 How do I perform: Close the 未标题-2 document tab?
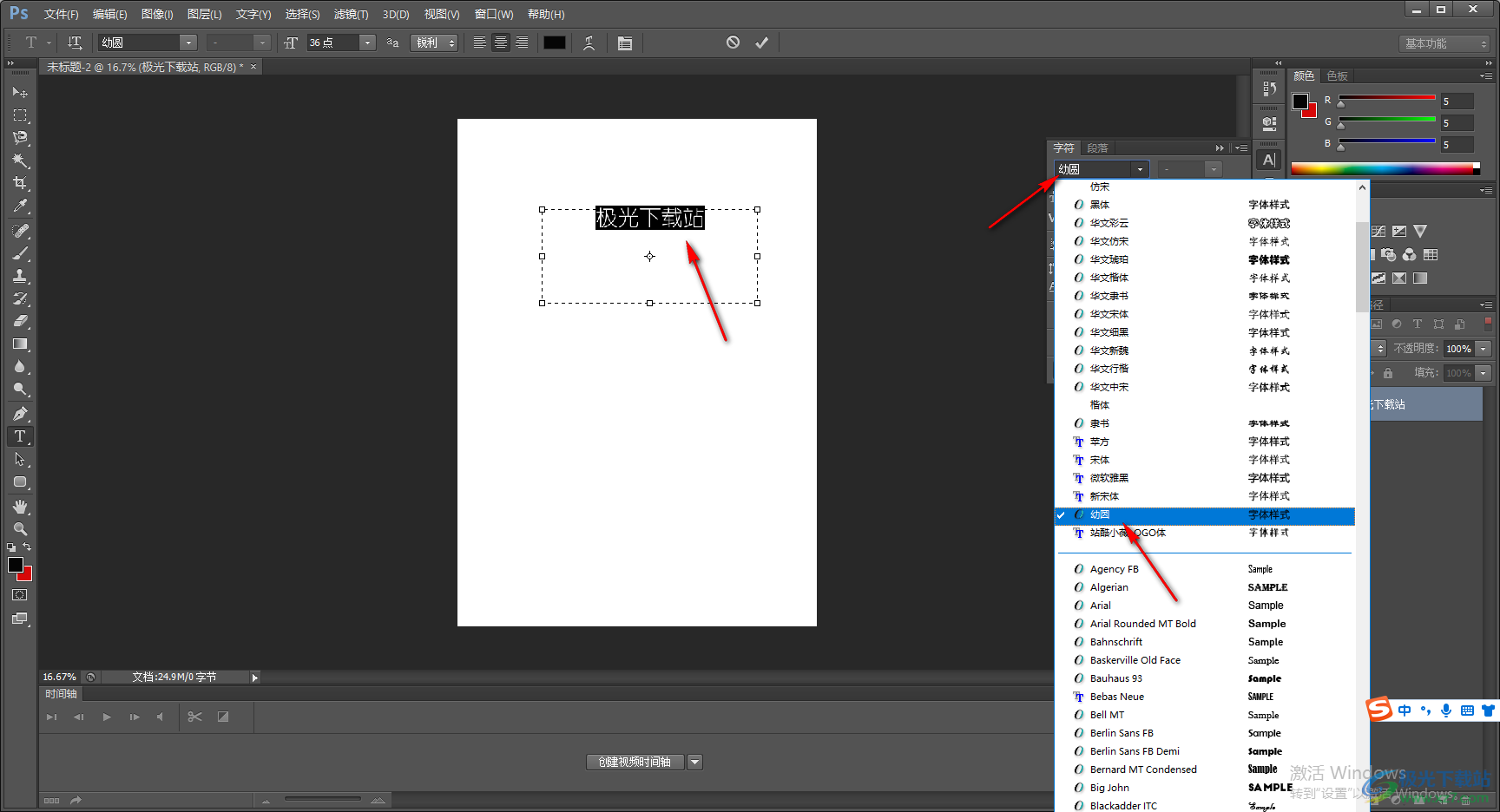click(x=253, y=67)
